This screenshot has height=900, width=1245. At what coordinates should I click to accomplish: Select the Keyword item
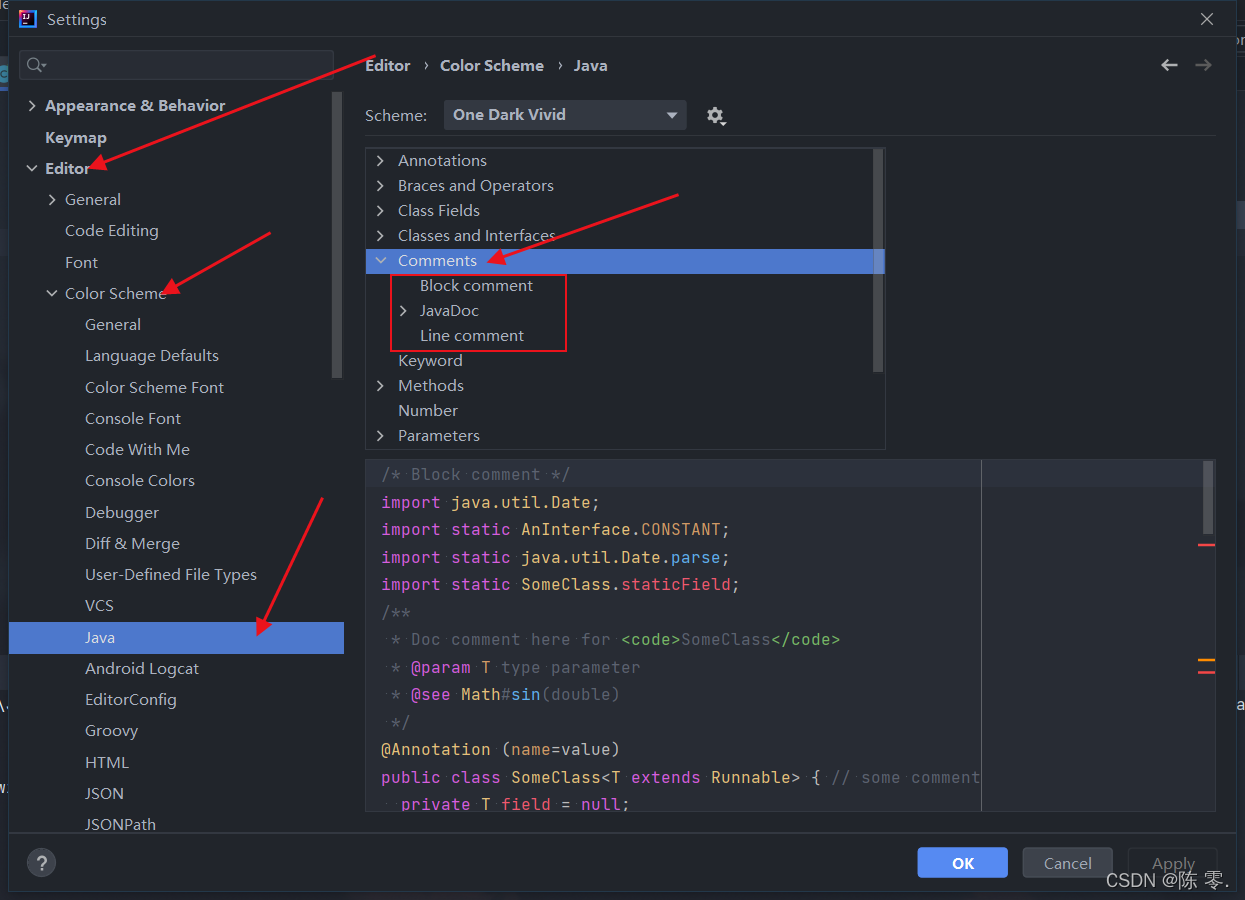click(x=430, y=361)
